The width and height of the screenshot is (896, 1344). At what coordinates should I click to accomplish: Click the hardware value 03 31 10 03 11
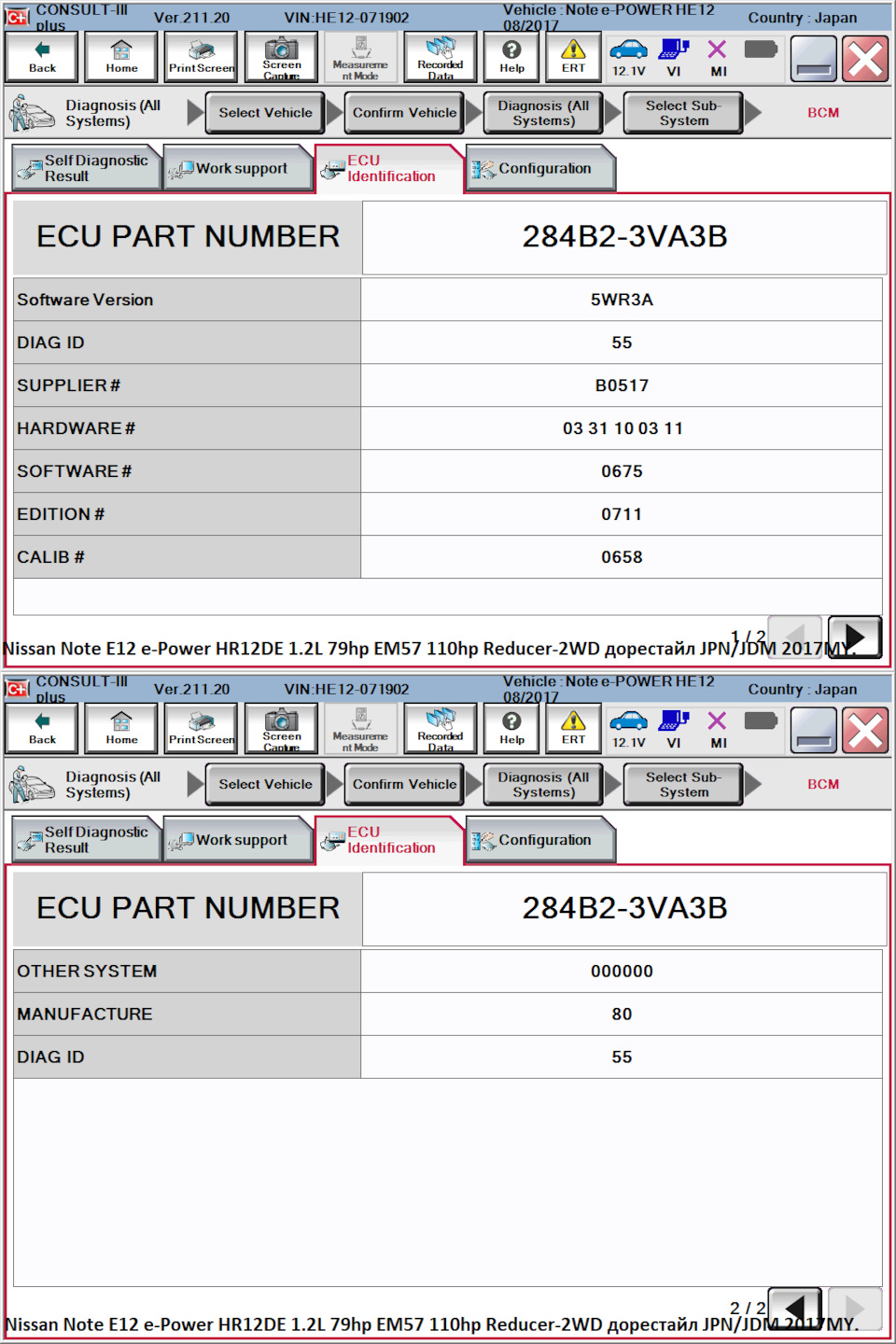pyautogui.click(x=622, y=428)
